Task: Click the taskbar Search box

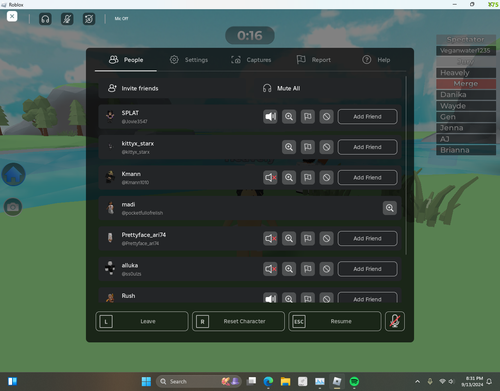Action: (199, 381)
